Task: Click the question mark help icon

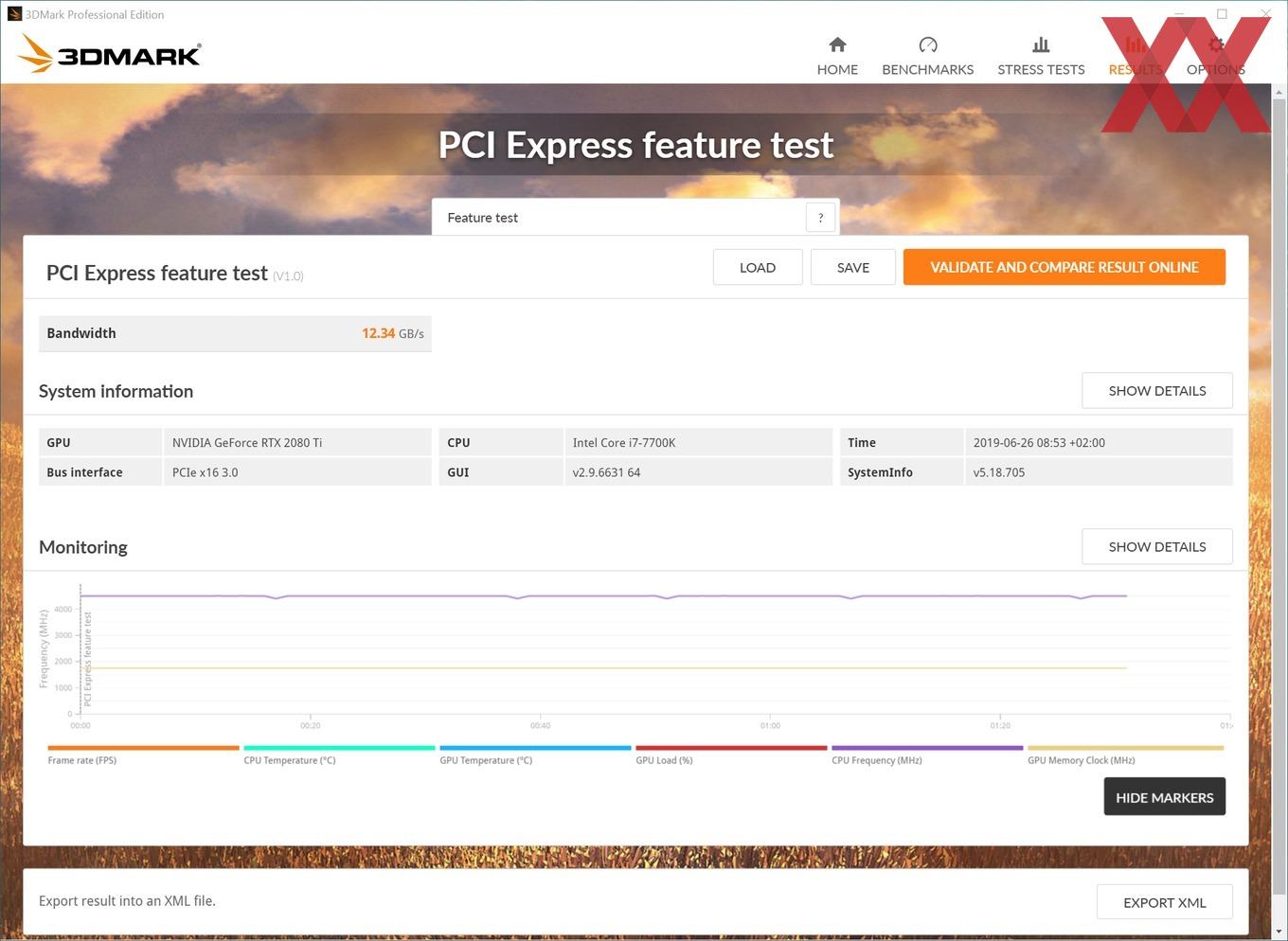Action: [x=821, y=218]
